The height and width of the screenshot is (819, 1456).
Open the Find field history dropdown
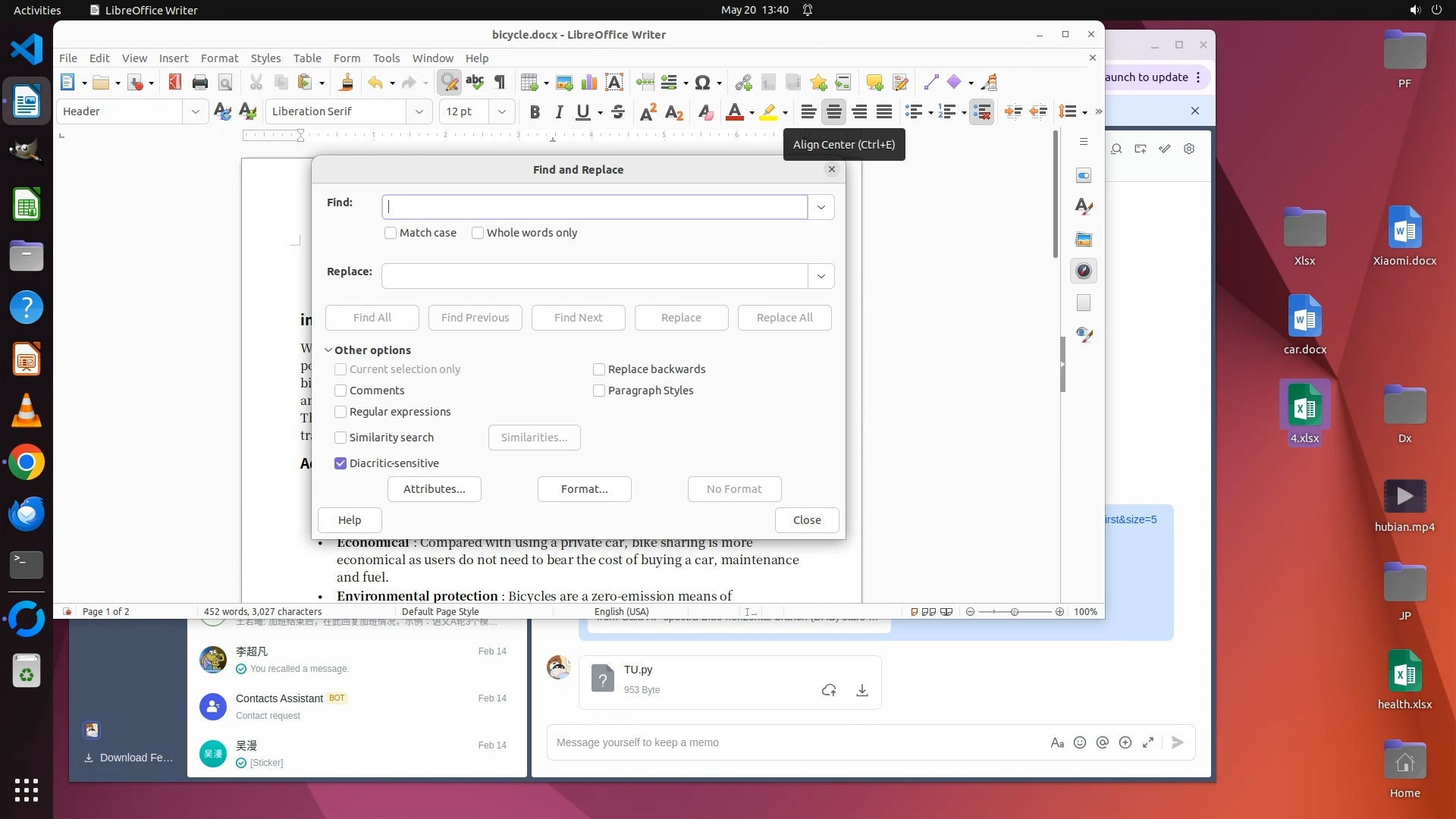pos(821,207)
